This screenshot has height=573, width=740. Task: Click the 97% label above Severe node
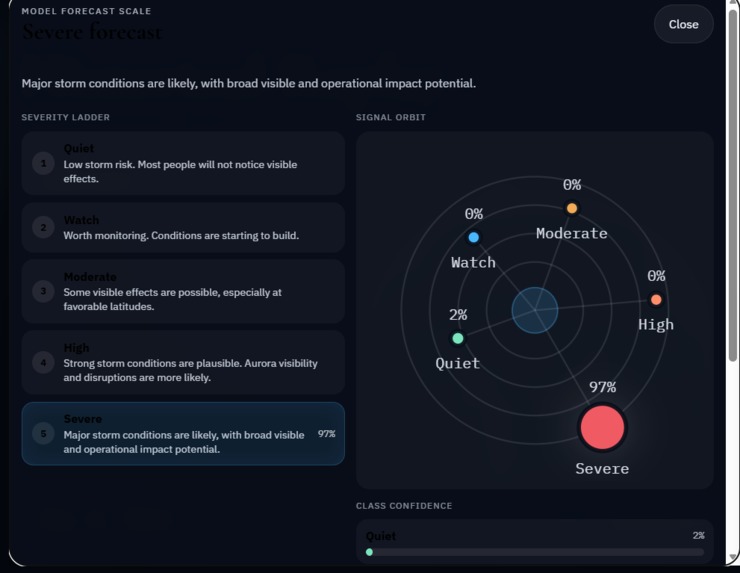click(602, 387)
